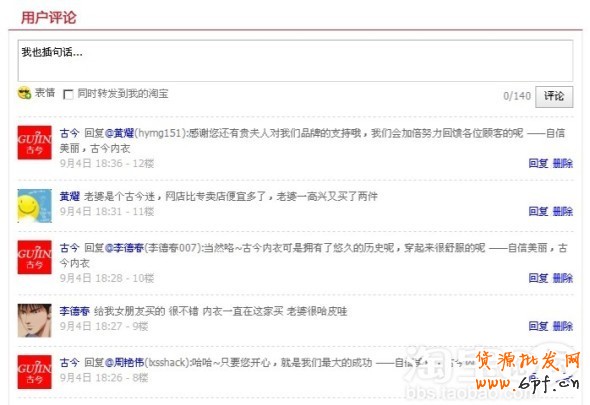
Task: Open the @周艳伟 mention link
Action: click(125, 363)
